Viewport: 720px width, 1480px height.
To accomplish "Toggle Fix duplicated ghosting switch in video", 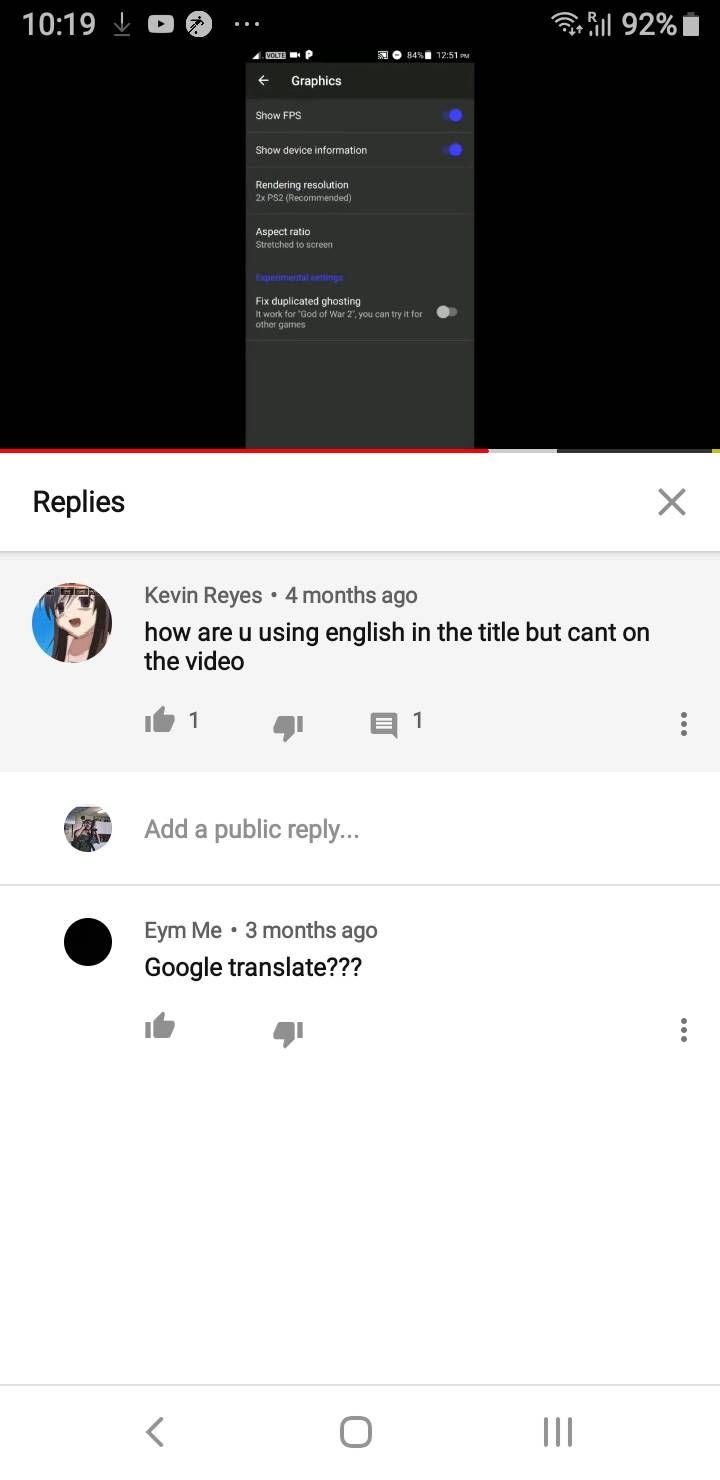I will point(447,312).
